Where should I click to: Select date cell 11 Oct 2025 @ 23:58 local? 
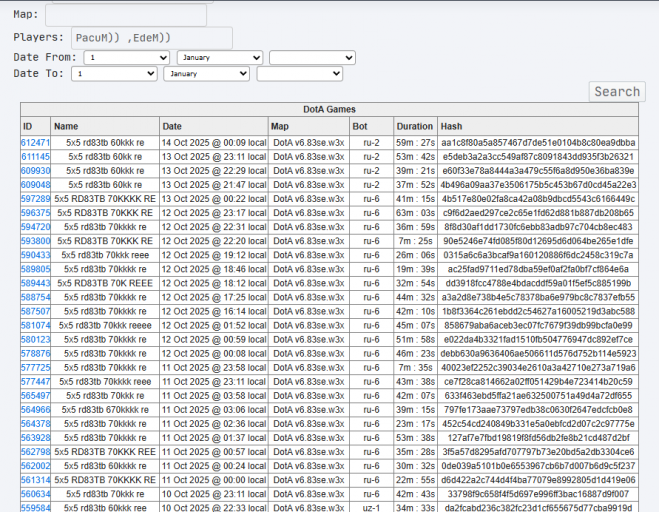[214, 368]
